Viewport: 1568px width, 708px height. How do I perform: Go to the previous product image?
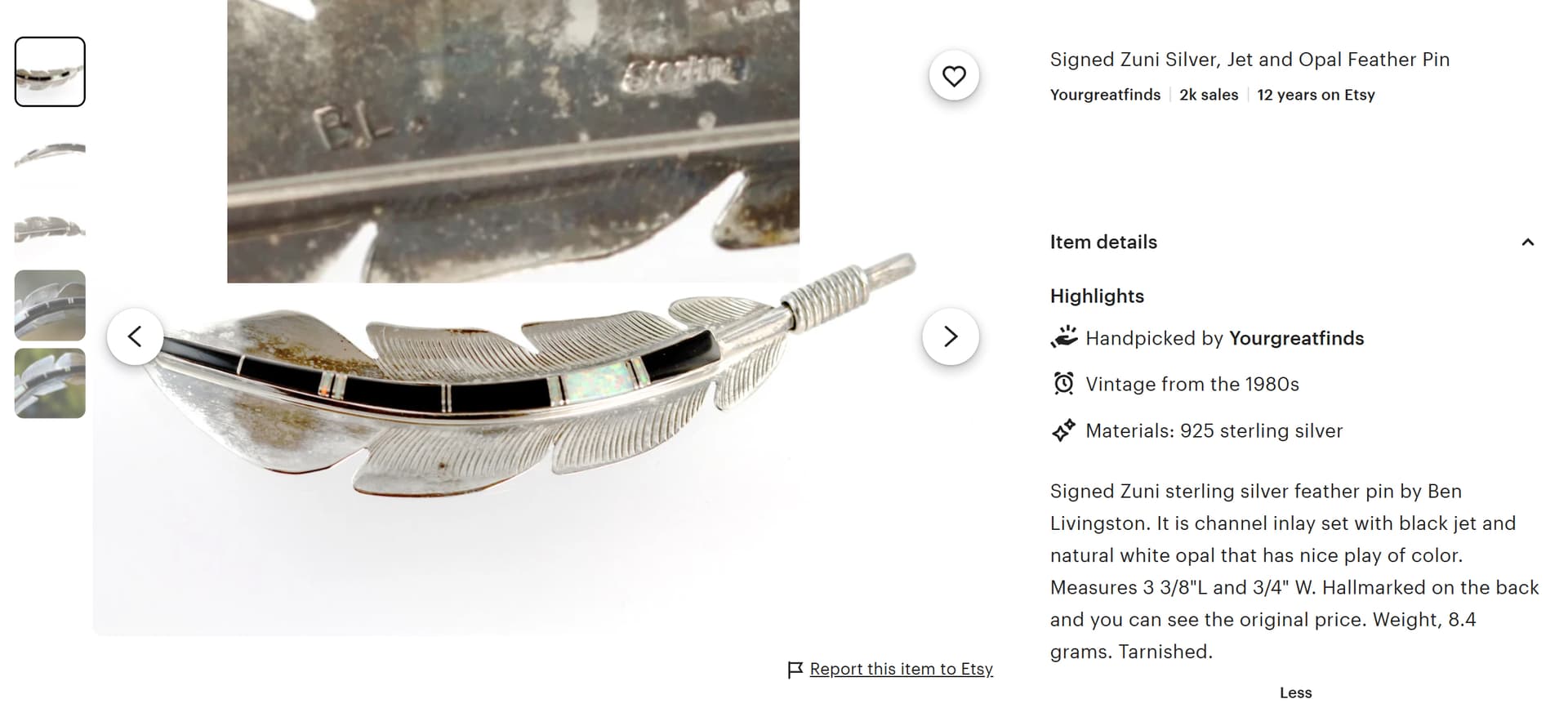coord(135,336)
